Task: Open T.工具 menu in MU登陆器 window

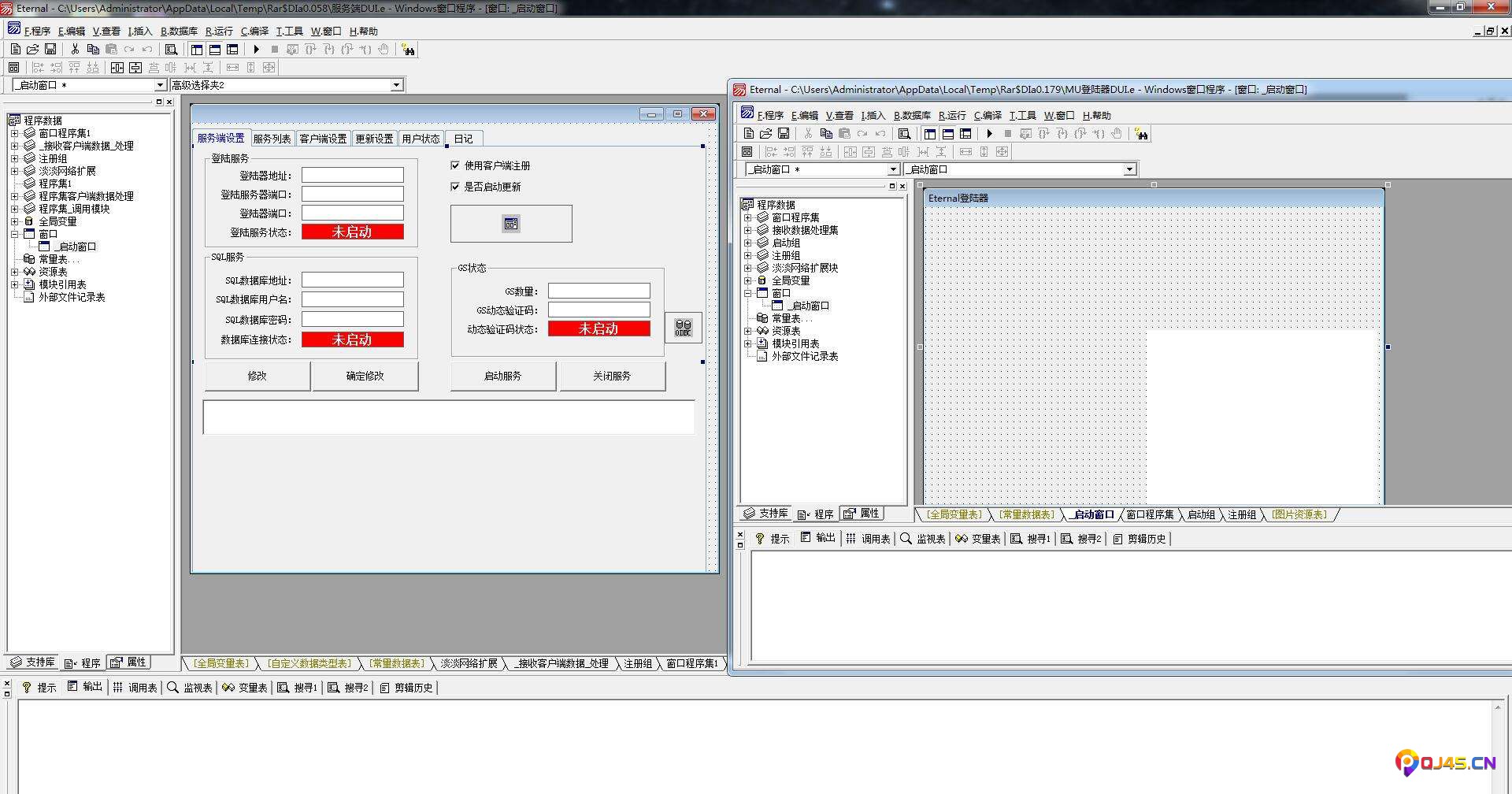Action: tap(1023, 116)
